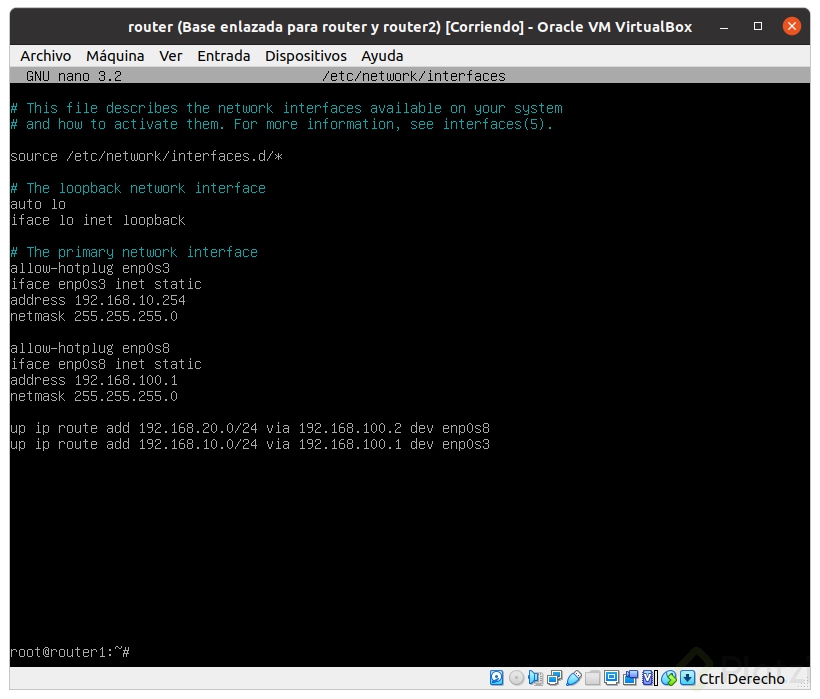820x699 pixels.
Task: Click the netmask line below address 192.168.100.1
Action: (x=94, y=396)
